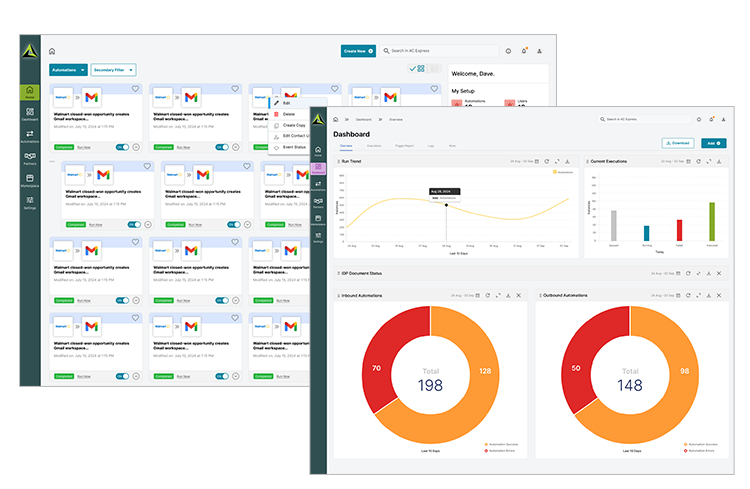Click the red segment of Inbound Automations donut

[x=376, y=368]
